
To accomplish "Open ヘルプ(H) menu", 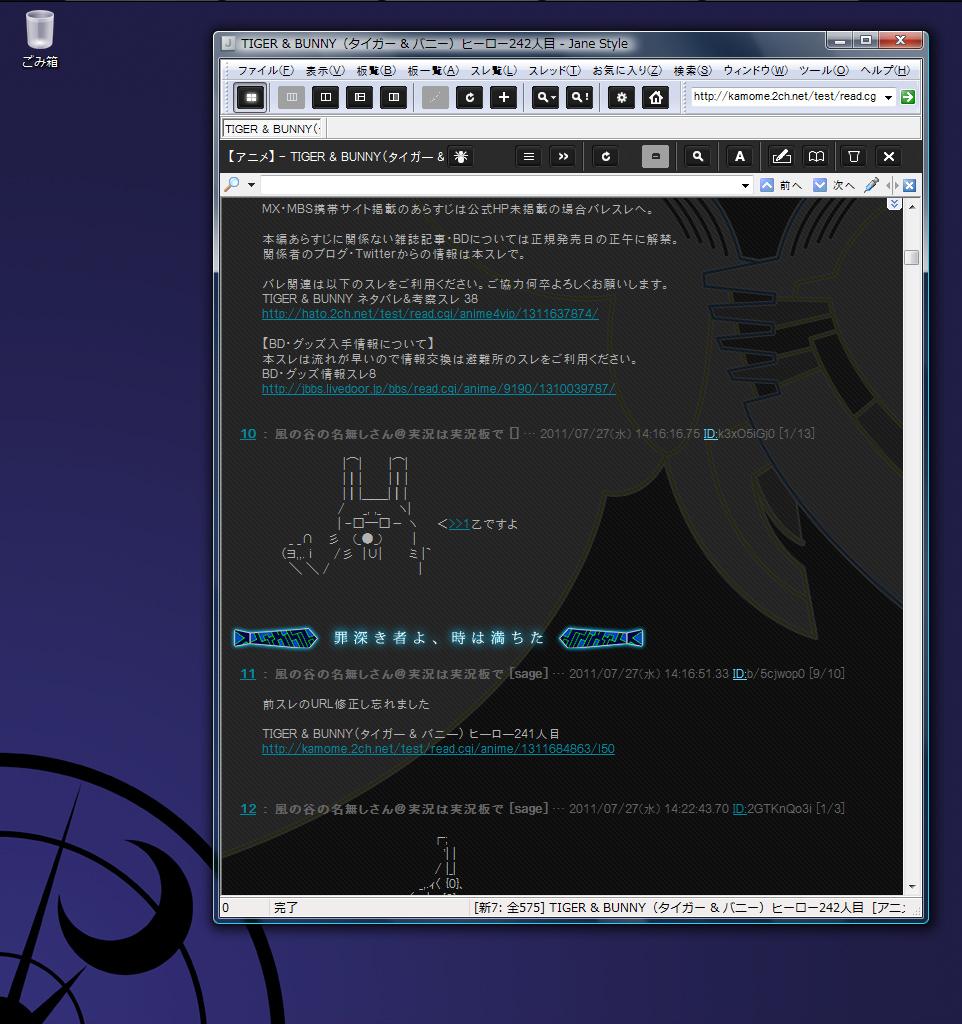I will click(x=885, y=71).
